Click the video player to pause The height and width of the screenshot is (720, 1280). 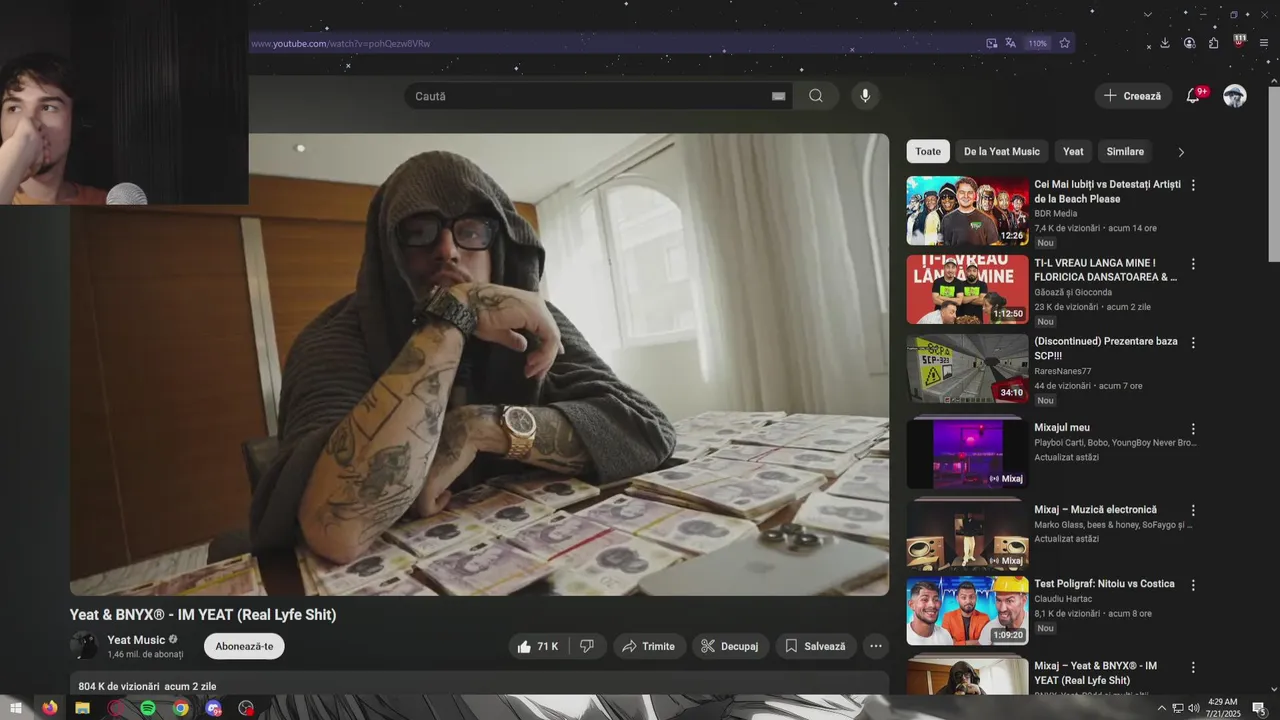click(x=479, y=364)
